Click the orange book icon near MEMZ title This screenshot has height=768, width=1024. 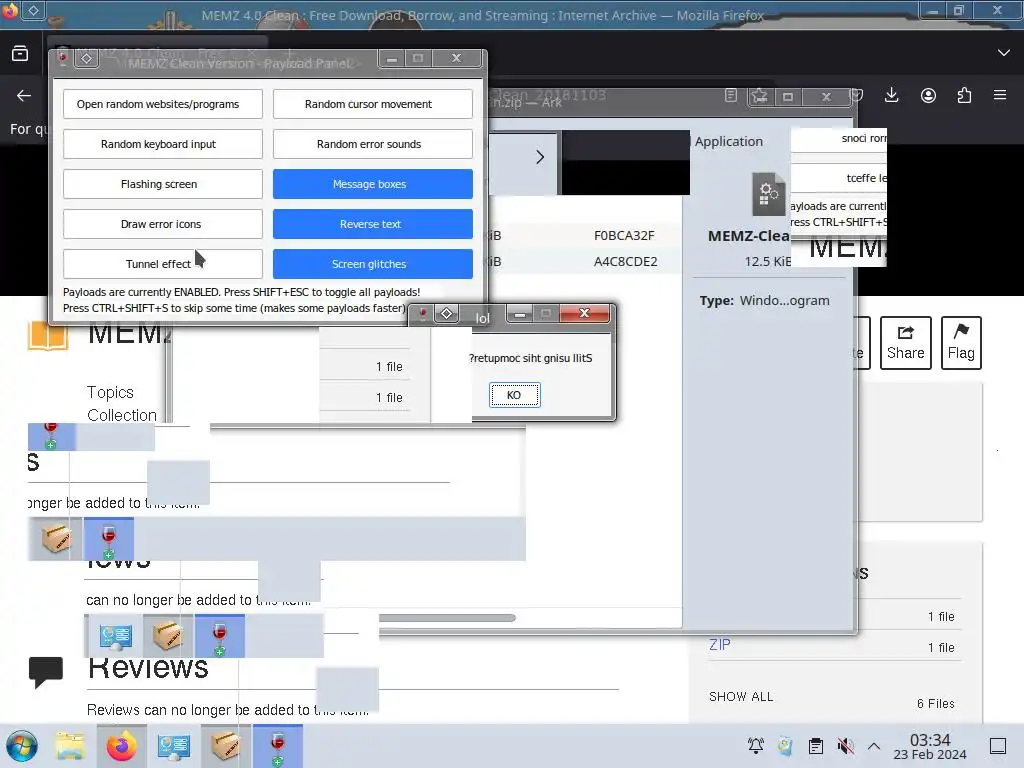tap(48, 337)
